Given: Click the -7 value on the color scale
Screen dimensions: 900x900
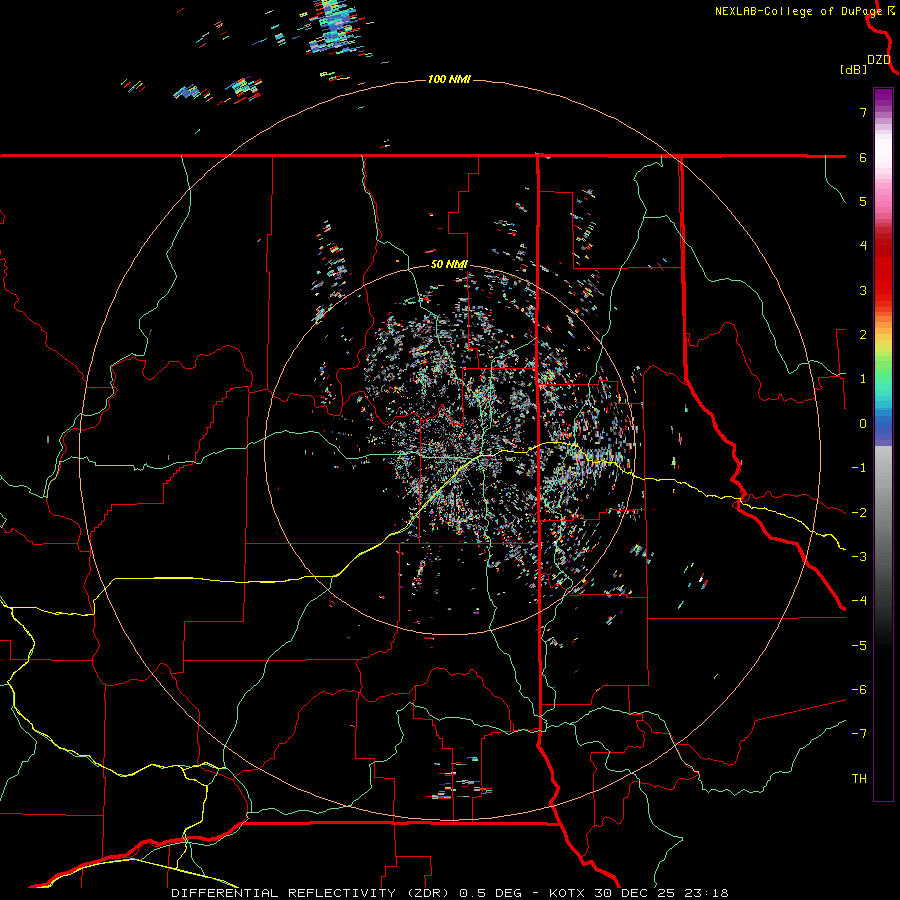Looking at the screenshot, I should pos(859,734).
